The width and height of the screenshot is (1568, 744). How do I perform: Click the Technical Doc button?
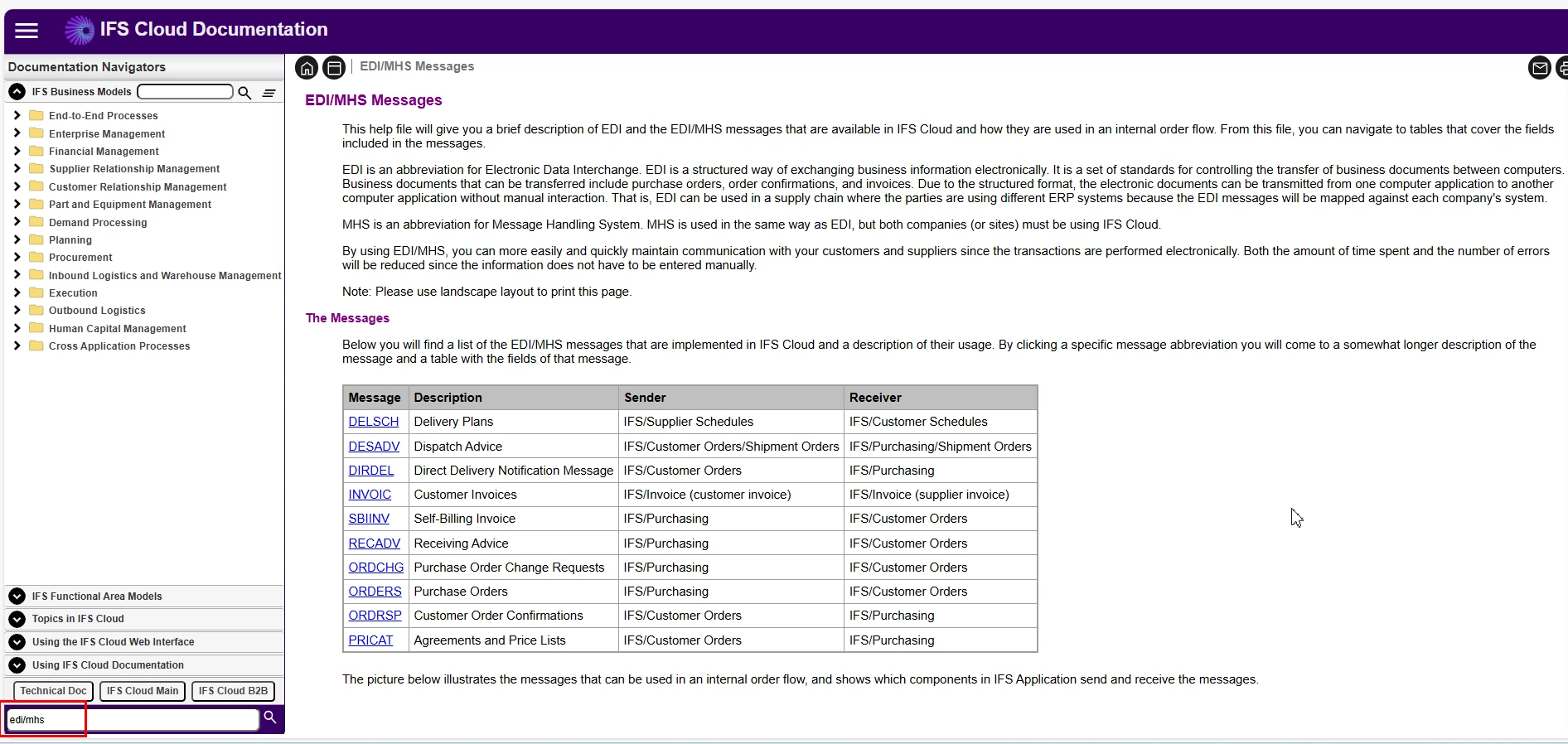pyautogui.click(x=53, y=691)
